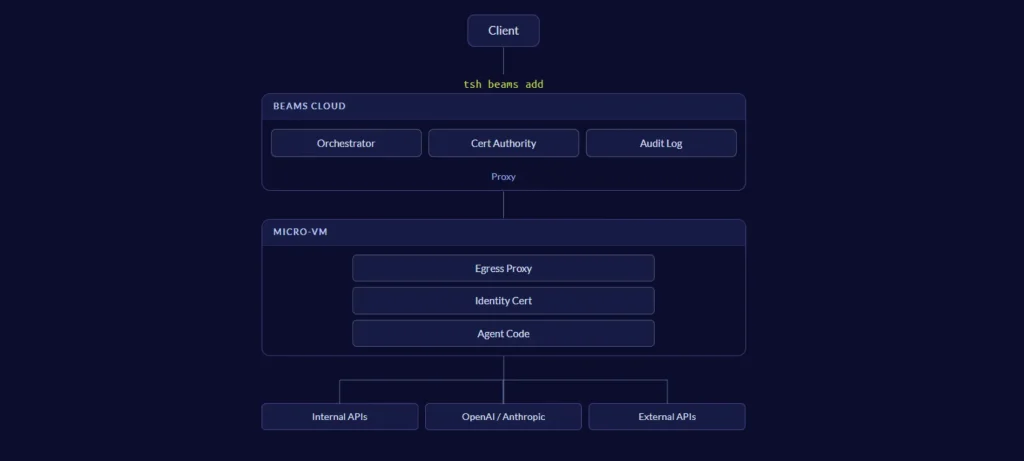
Task: Click the Audit Log box
Action: [x=661, y=143]
